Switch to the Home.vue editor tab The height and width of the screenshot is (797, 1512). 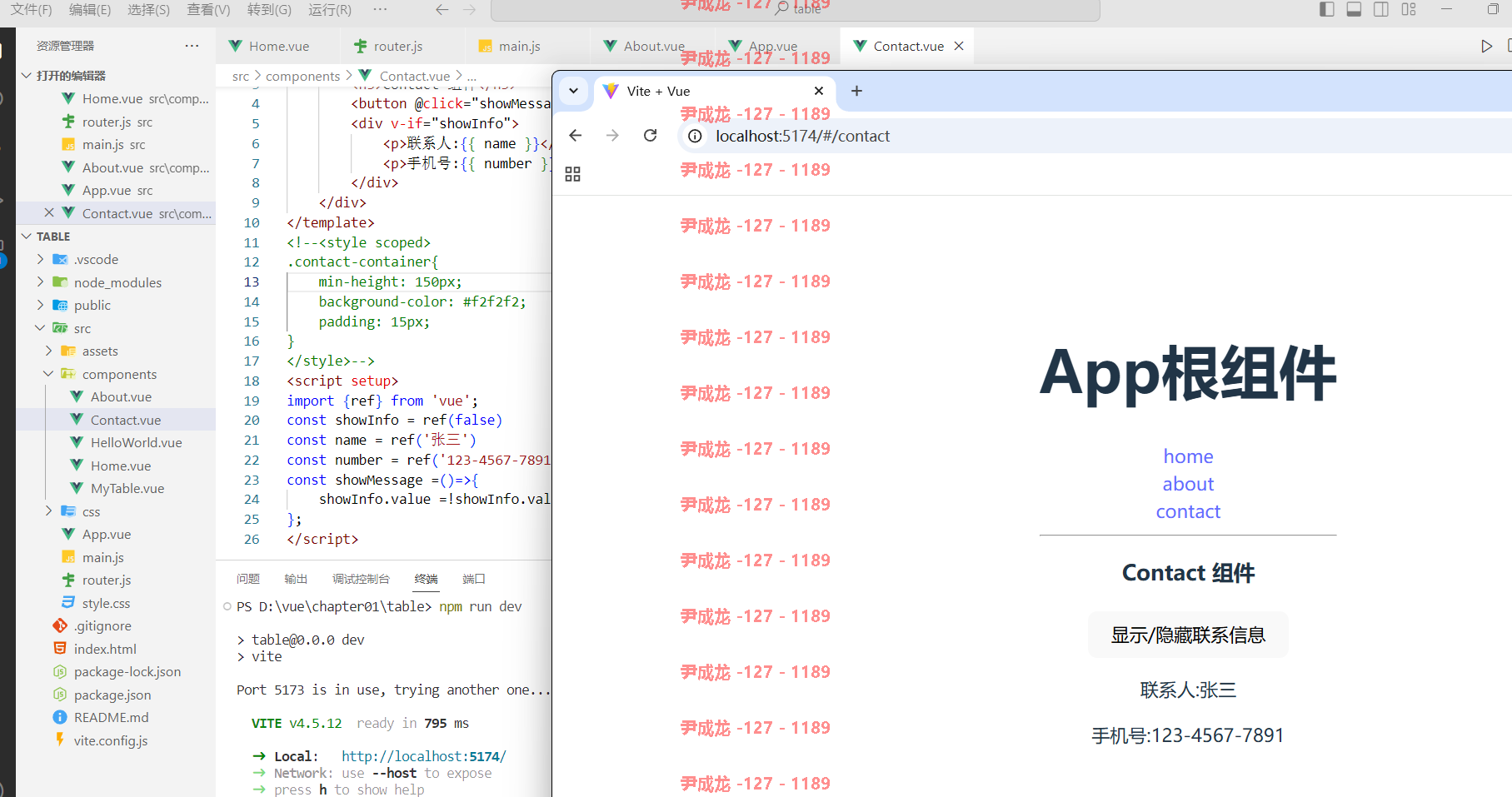(278, 47)
